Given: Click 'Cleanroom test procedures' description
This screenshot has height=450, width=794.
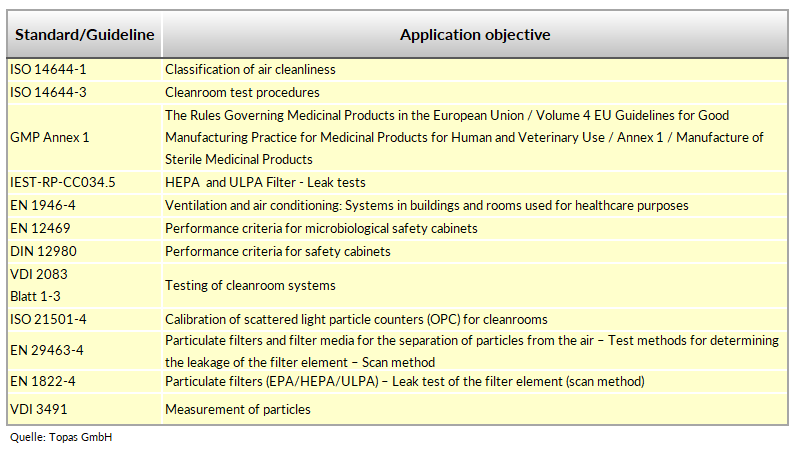Looking at the screenshot, I should point(242,92).
